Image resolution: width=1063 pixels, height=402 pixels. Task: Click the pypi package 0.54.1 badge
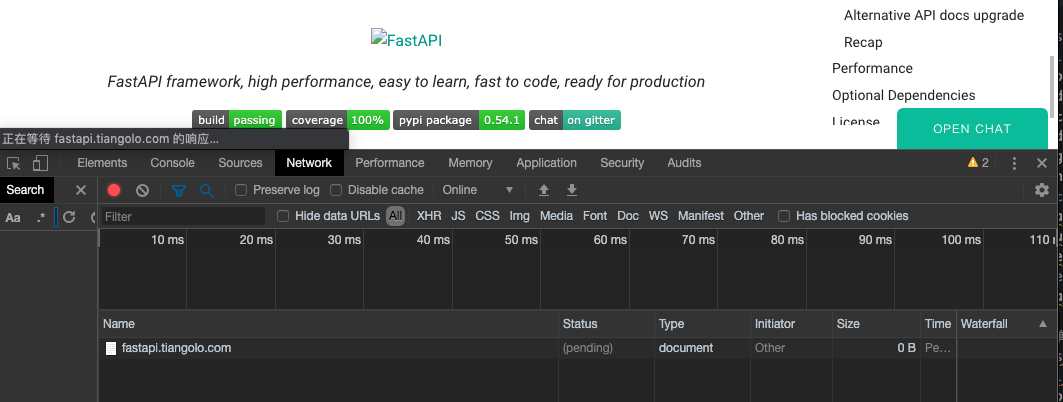[459, 120]
